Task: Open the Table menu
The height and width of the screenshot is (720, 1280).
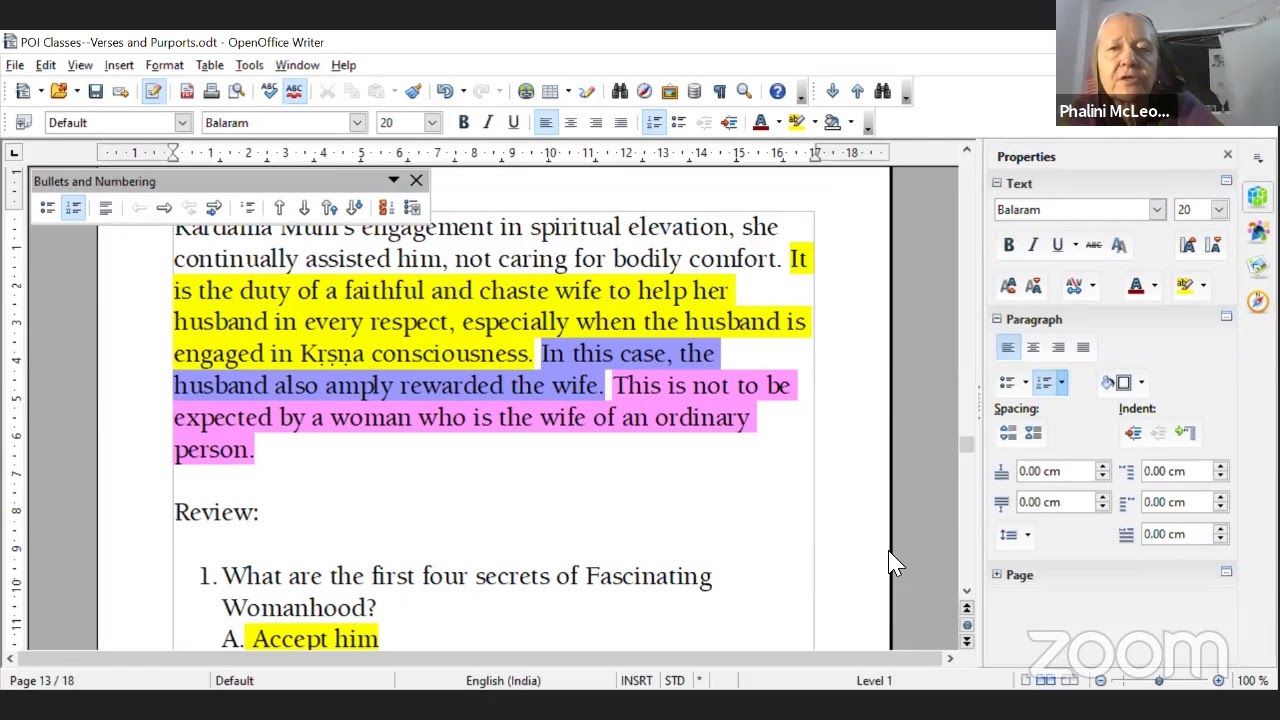Action: (x=209, y=65)
